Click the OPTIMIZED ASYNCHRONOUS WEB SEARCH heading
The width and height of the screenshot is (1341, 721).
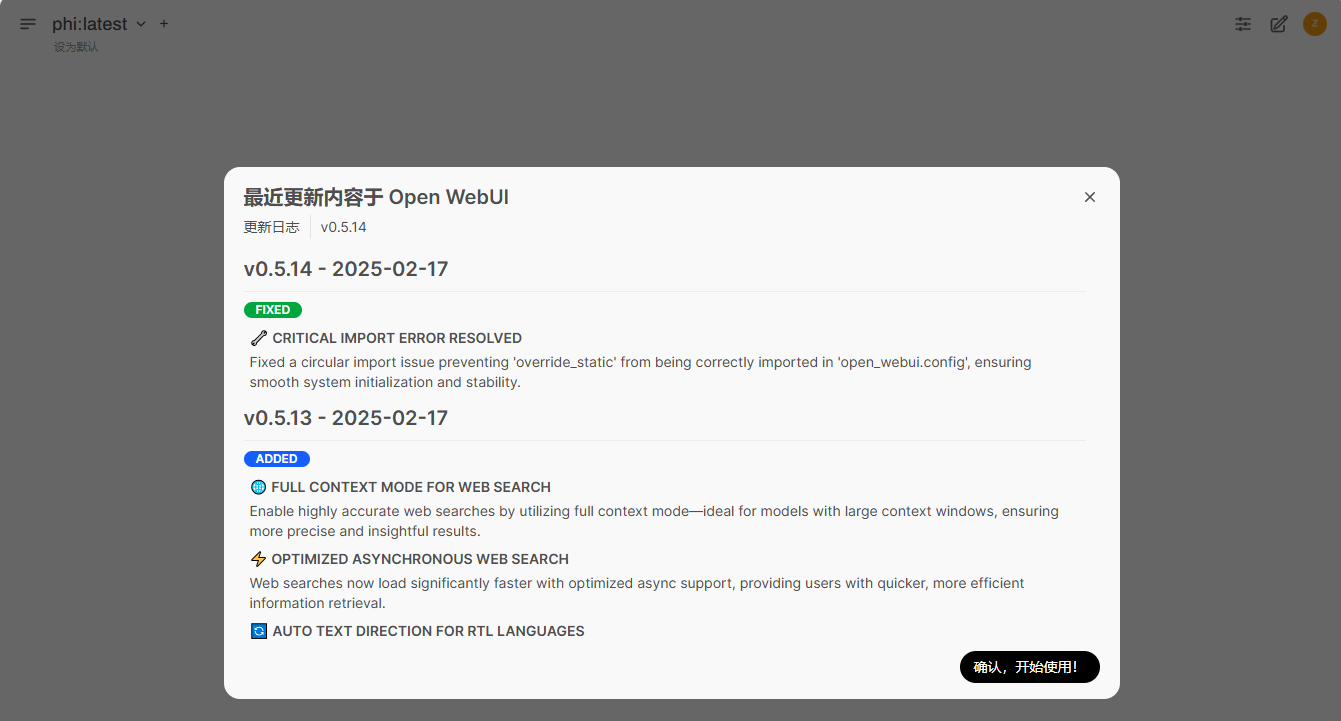point(420,559)
